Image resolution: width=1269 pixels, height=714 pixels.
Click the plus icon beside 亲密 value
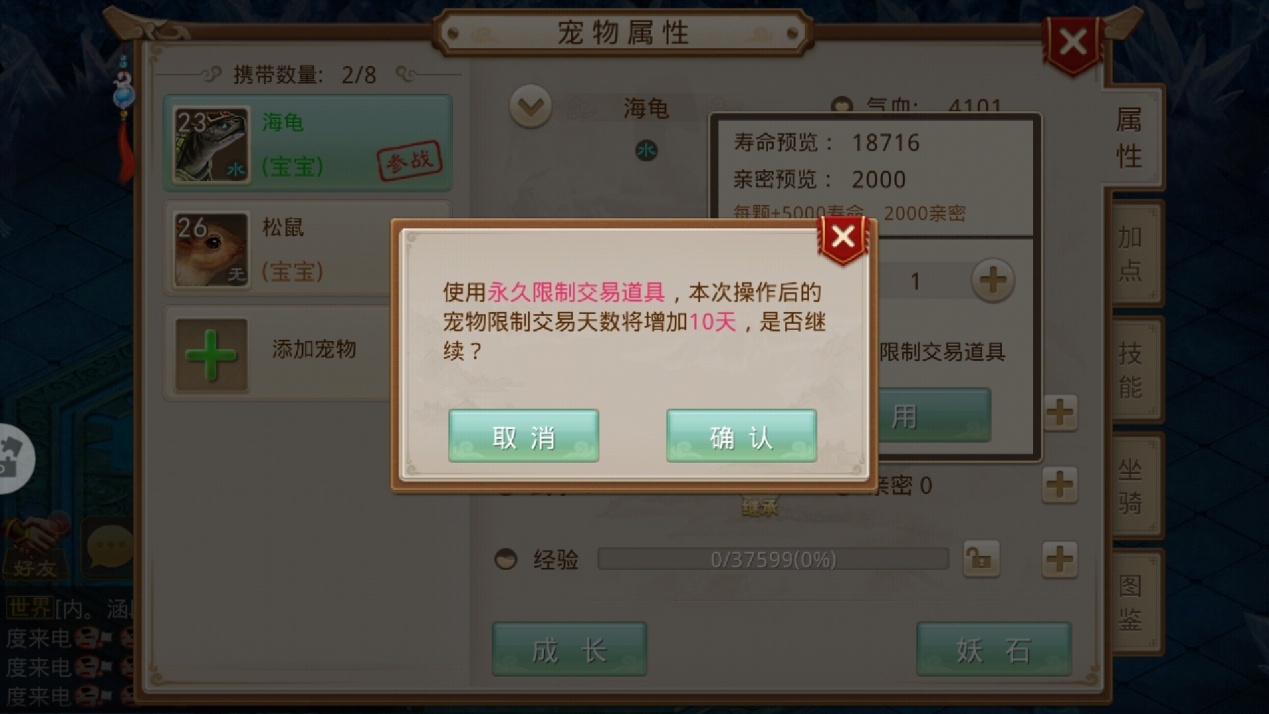[x=1059, y=485]
